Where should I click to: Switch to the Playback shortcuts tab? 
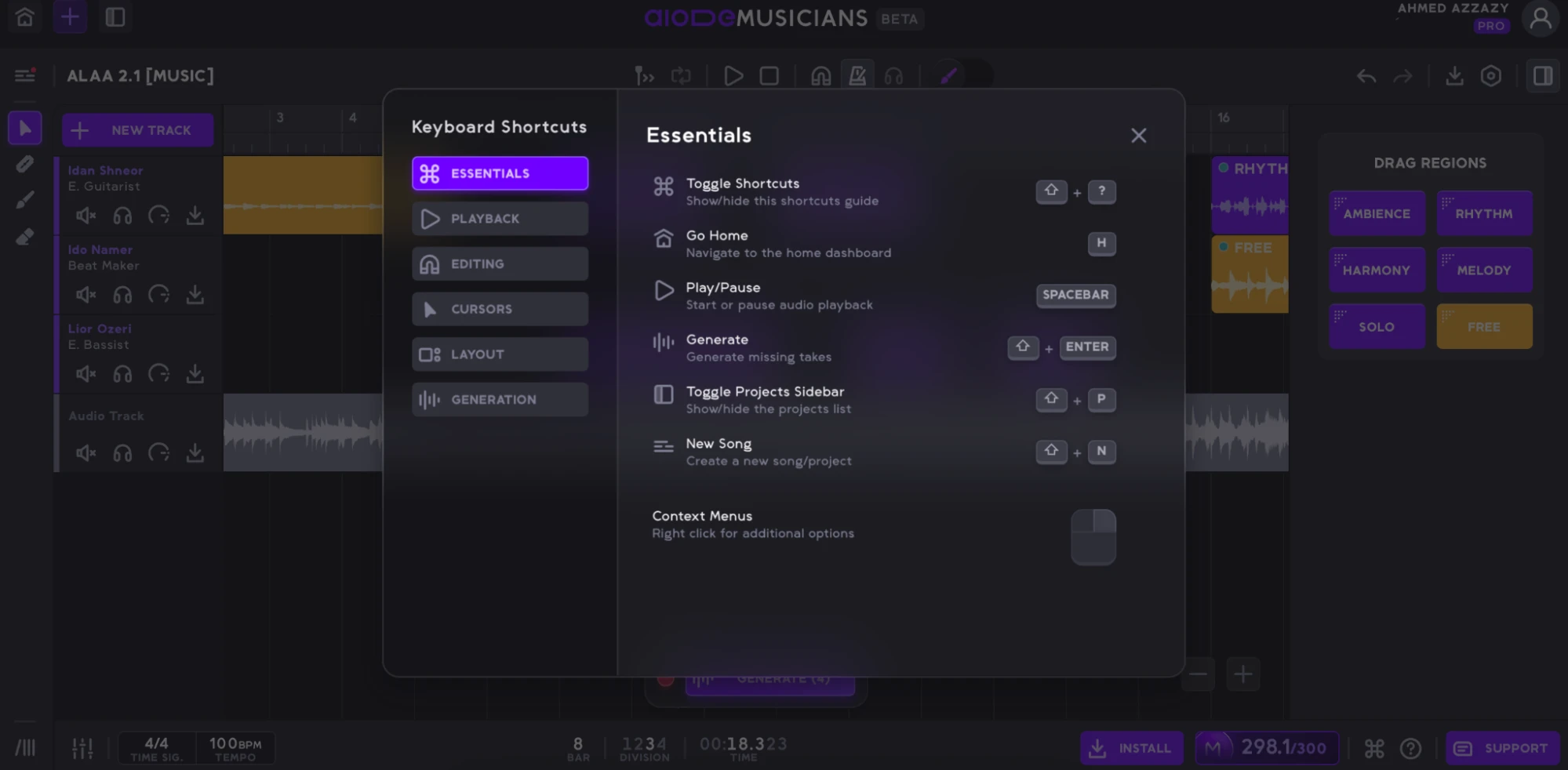click(500, 219)
